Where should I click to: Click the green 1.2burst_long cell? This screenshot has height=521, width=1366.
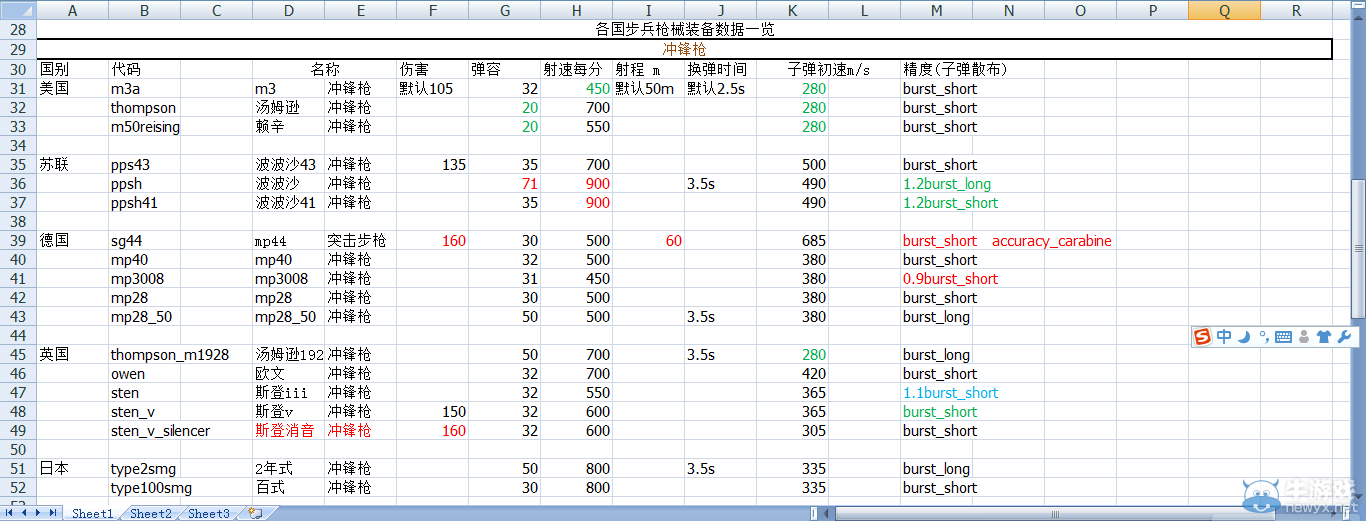947,184
